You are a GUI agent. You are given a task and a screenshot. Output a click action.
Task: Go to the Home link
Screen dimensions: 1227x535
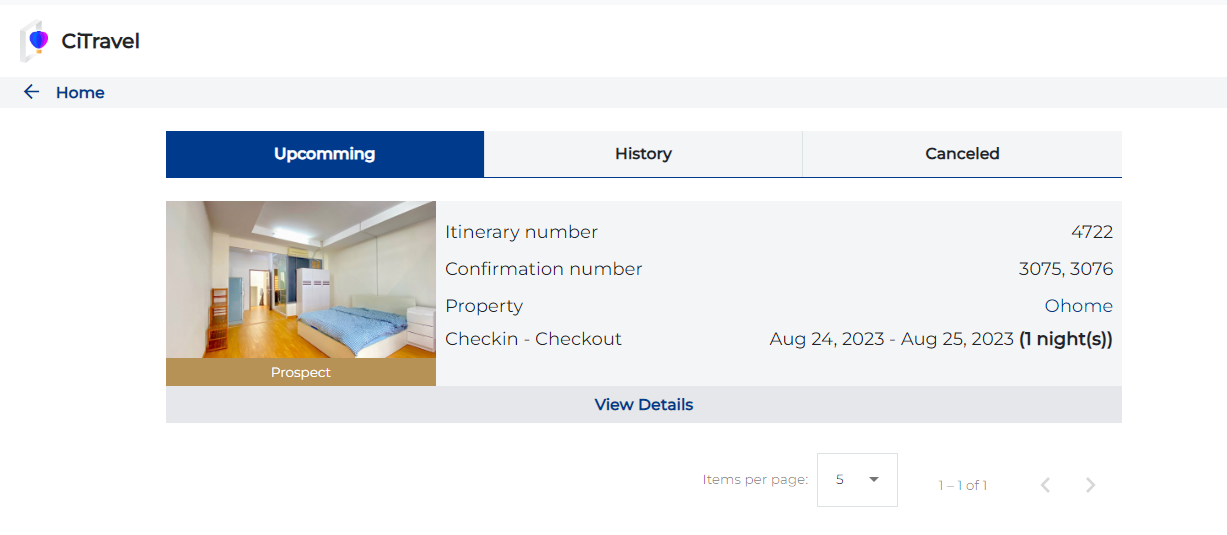(x=80, y=93)
